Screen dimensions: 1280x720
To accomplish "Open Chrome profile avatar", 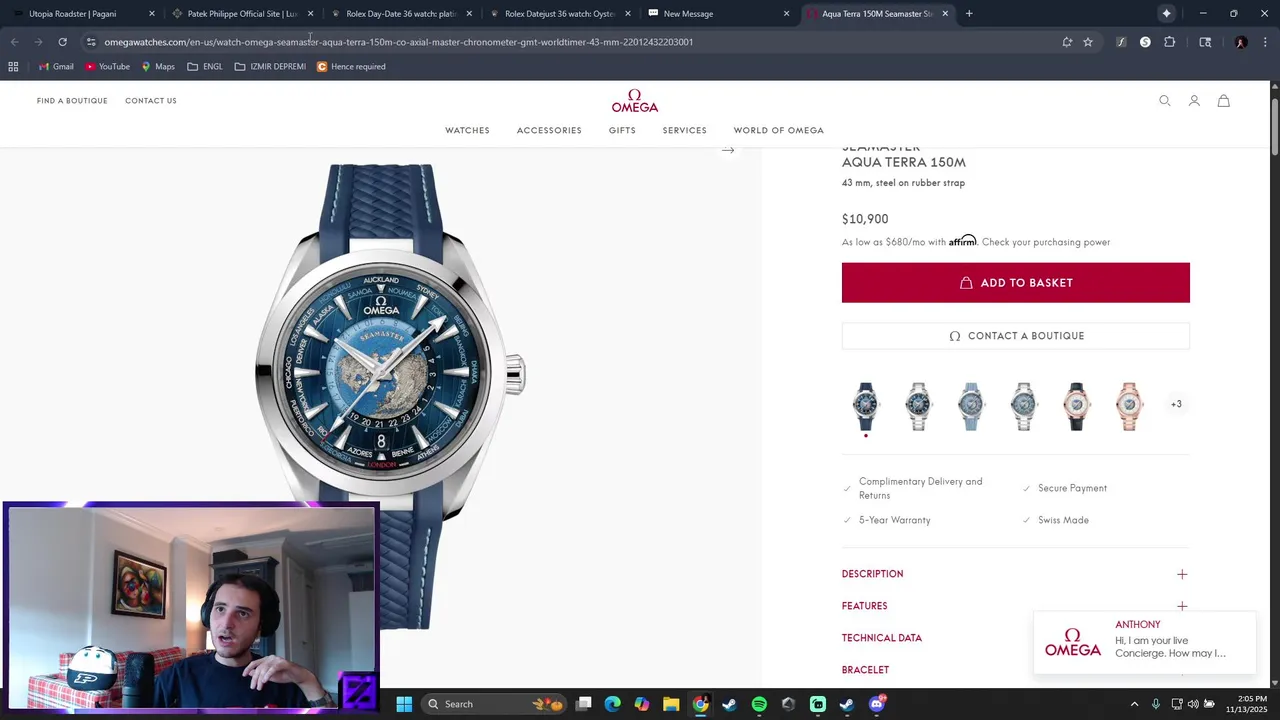I will point(1241,42).
